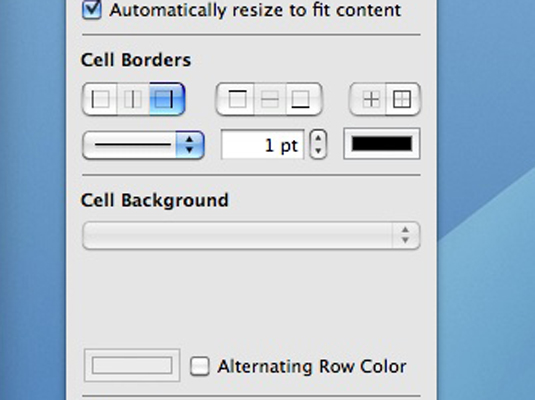Viewport: 535px width, 400px height.
Task: Click the Automatically resize to fit content label
Action: click(x=255, y=10)
